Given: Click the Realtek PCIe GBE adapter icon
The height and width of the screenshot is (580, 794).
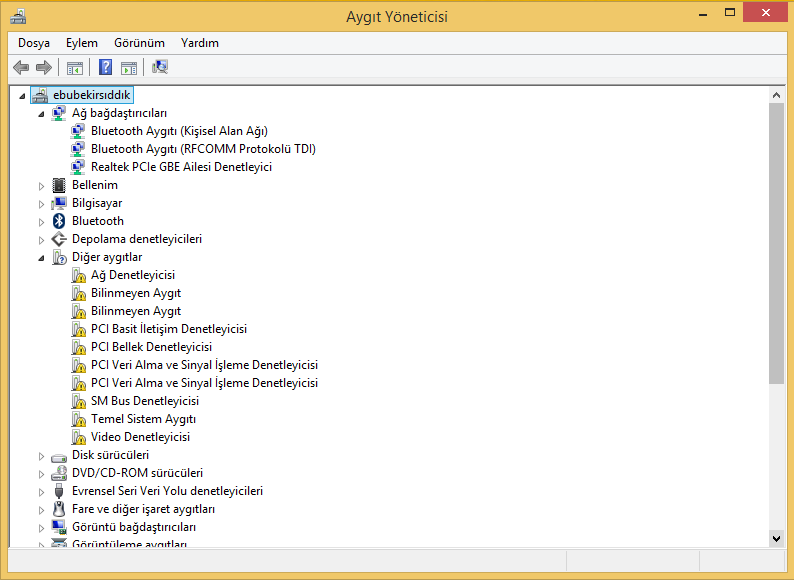Looking at the screenshot, I should pyautogui.click(x=77, y=167).
